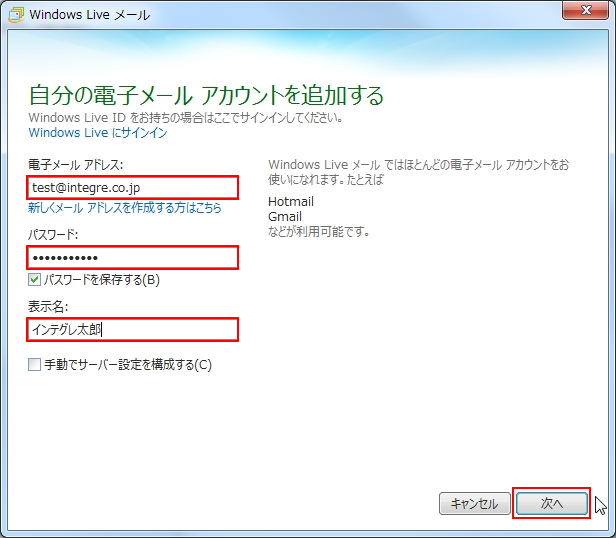This screenshot has width=616, height=538.
Task: Open 新しくメール アドレスを作成する方はこちら link
Action: click(125, 207)
